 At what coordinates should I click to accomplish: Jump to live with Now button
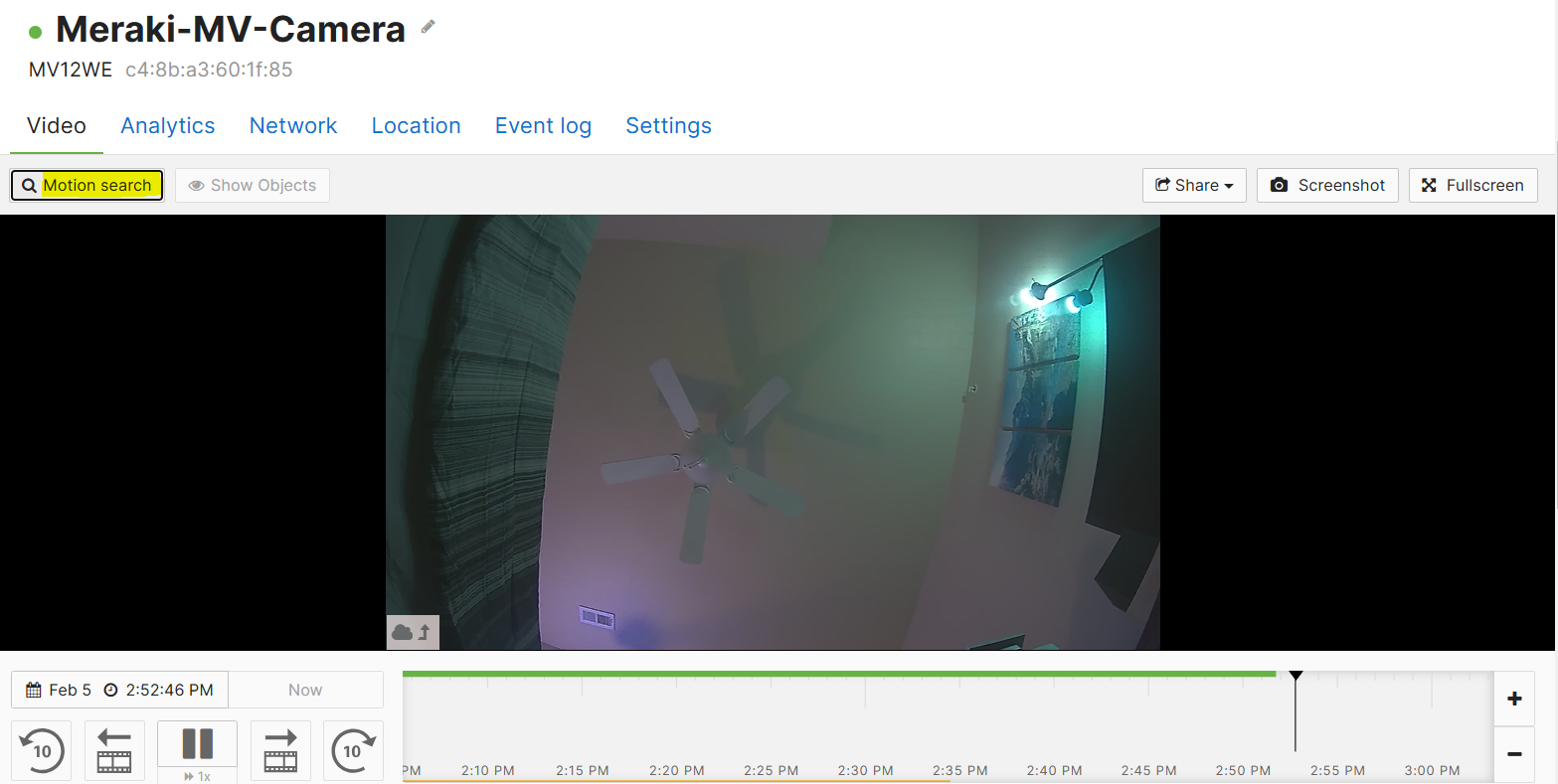[305, 690]
